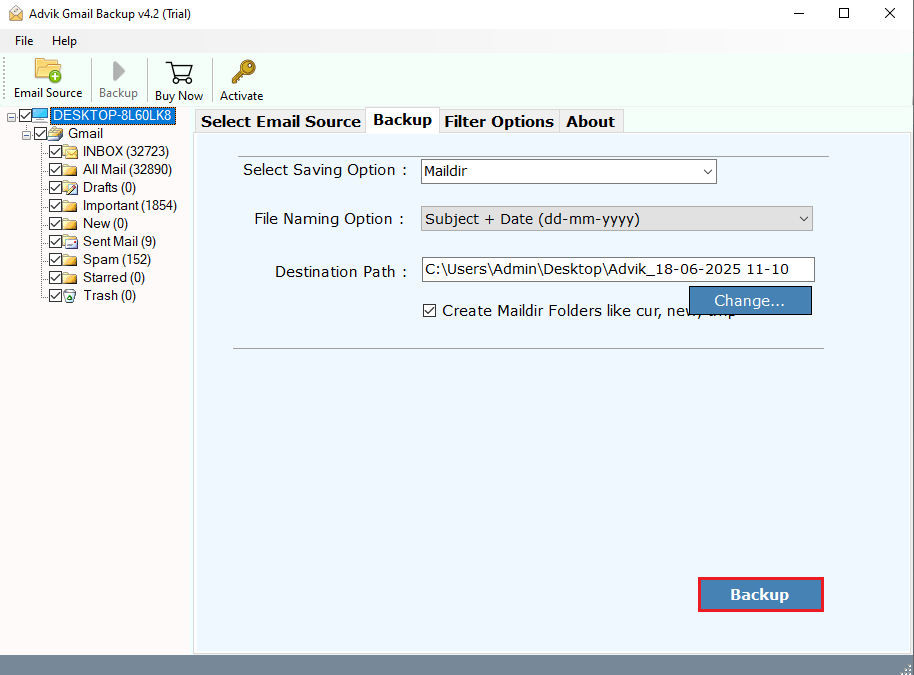Toggle the Spam (152) checkbox
The image size is (914, 675).
[x=55, y=259]
